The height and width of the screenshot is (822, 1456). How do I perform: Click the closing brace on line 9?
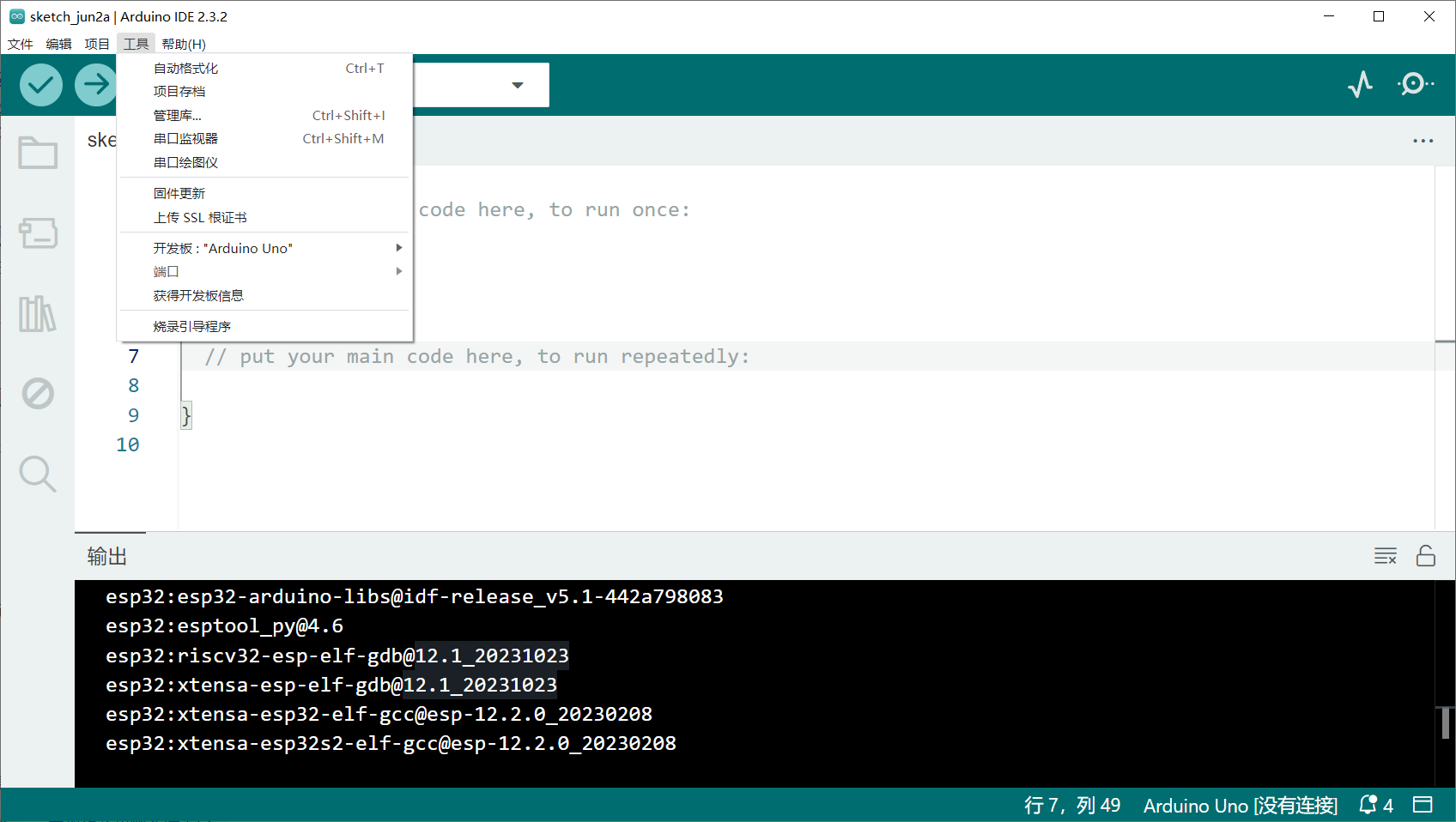[x=186, y=415]
